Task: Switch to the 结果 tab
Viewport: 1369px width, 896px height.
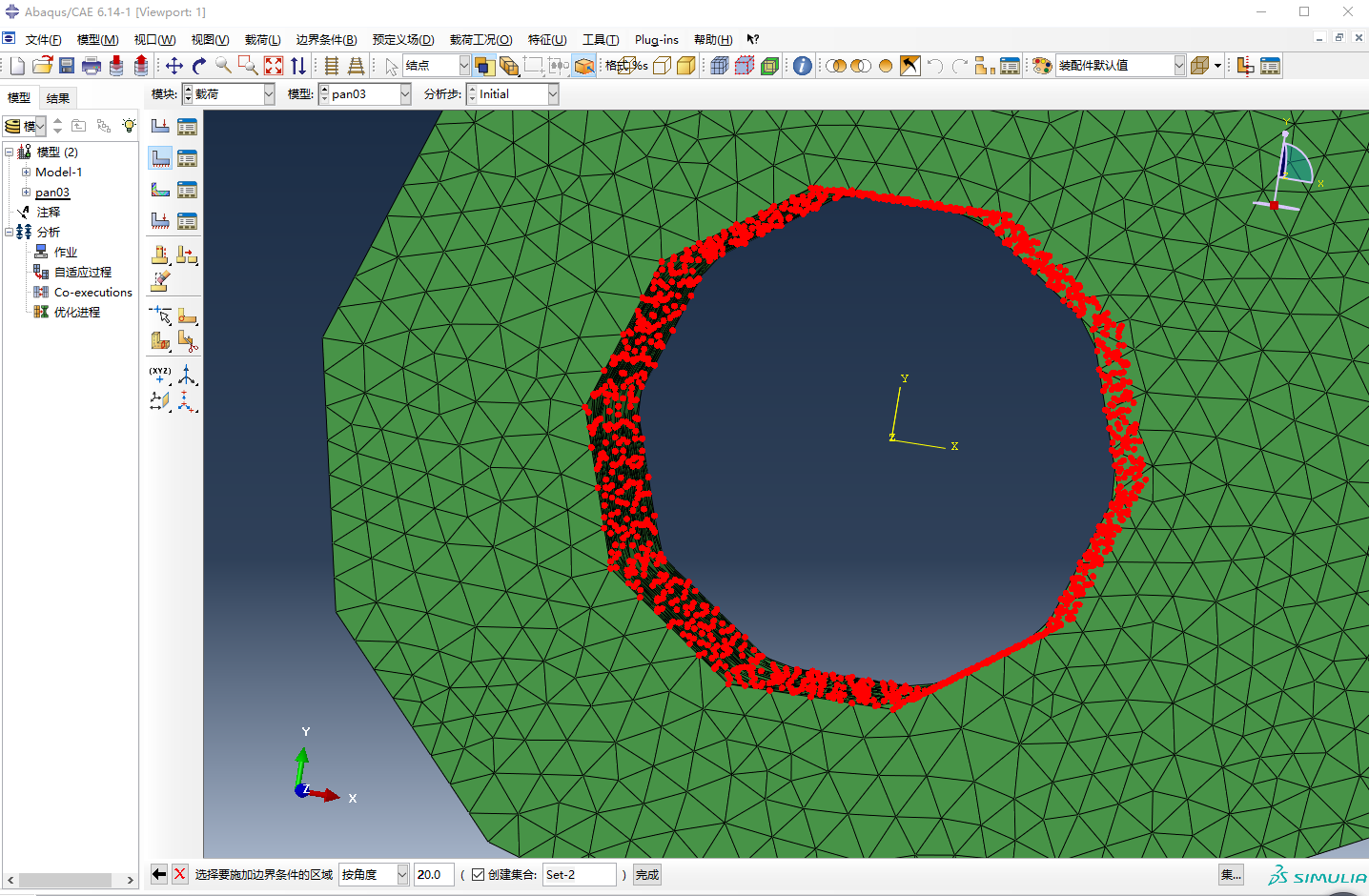Action: (57, 97)
